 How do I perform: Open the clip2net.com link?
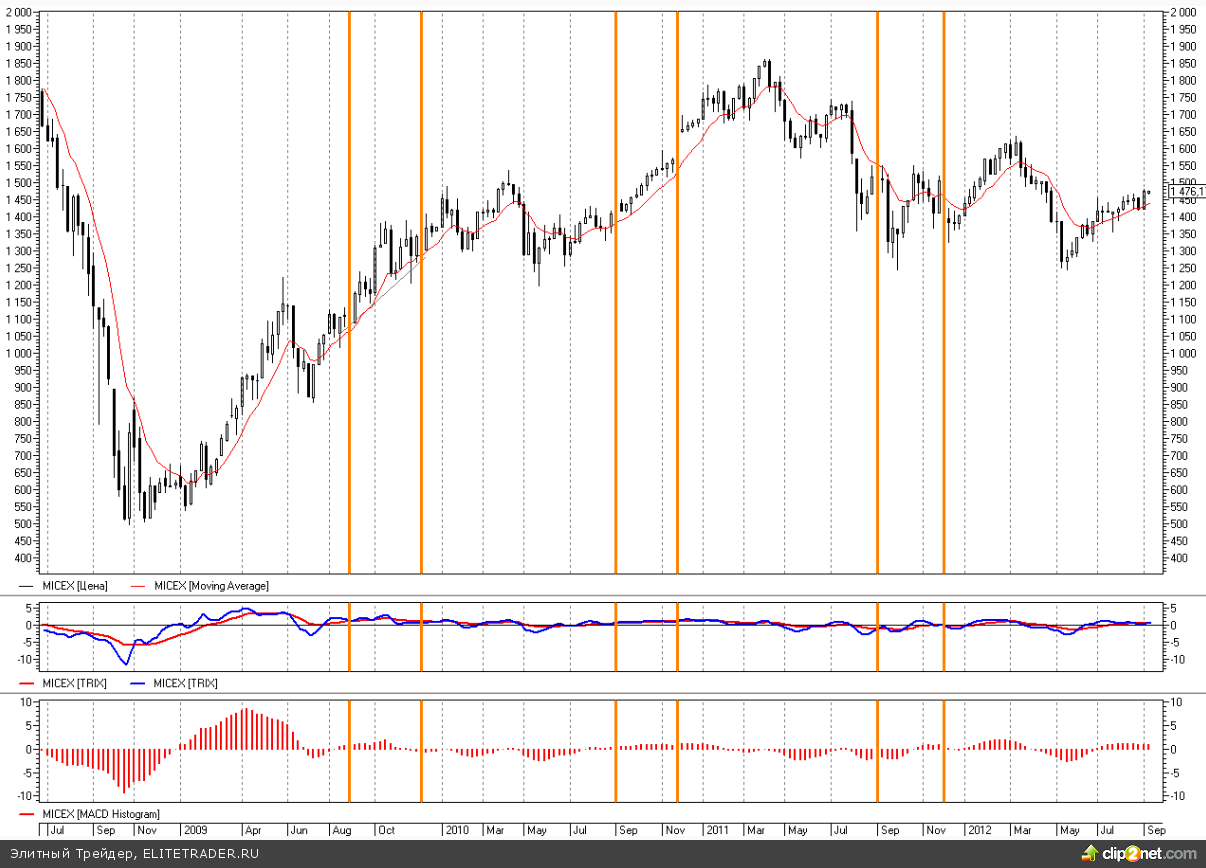coord(1150,853)
